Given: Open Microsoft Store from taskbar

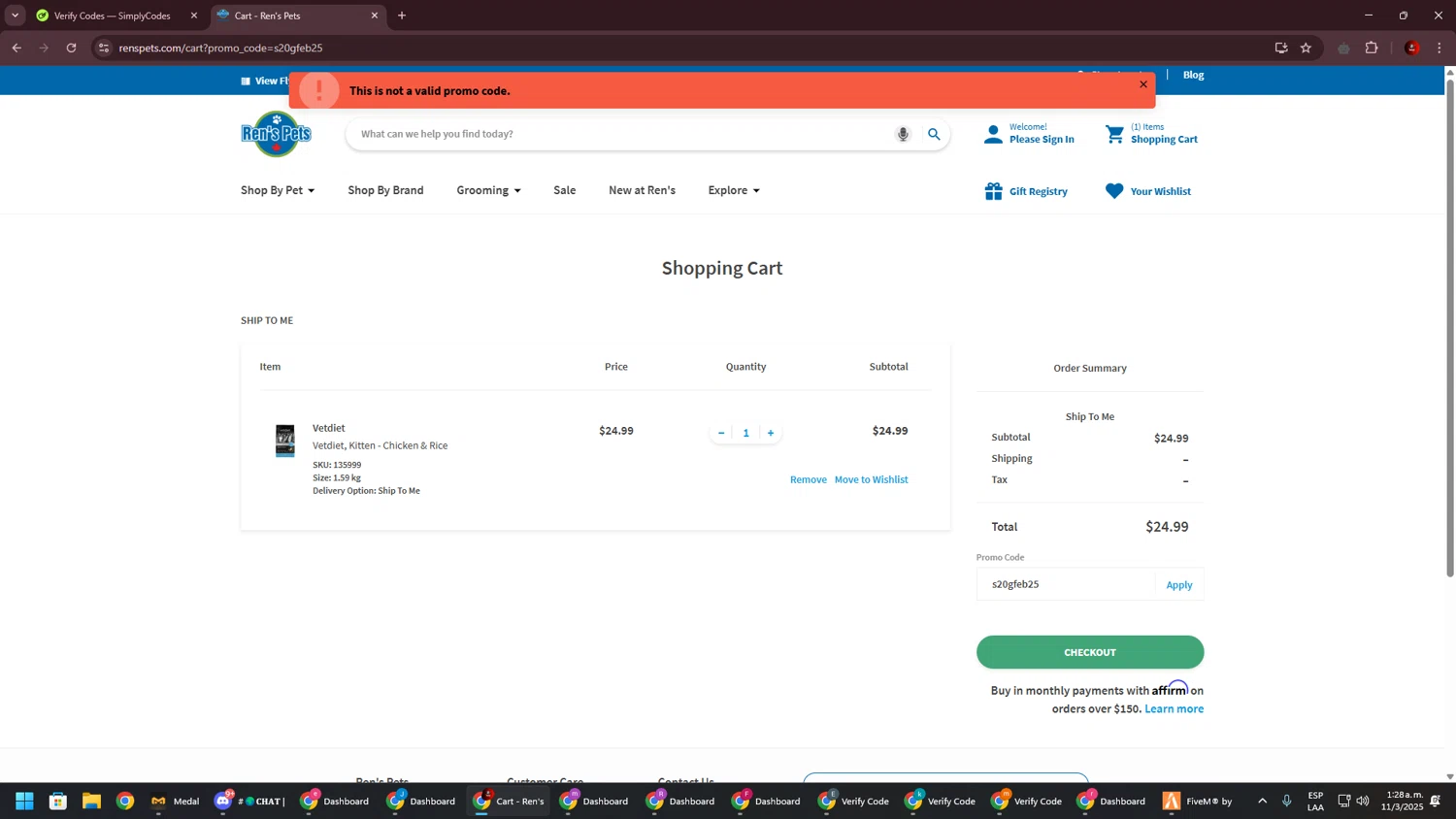Looking at the screenshot, I should [x=58, y=801].
